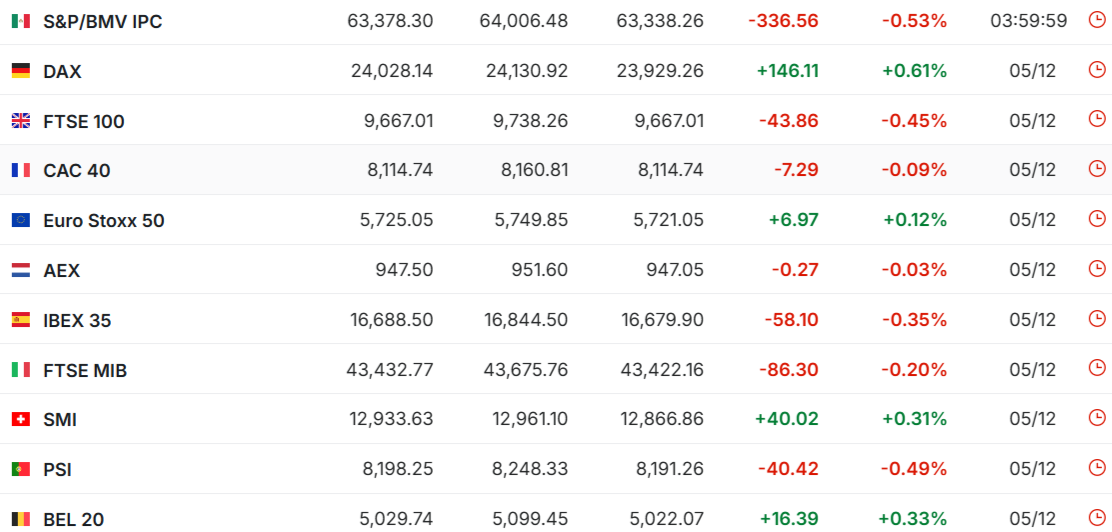
Task: Select the value 63,378.30
Action: point(390,21)
